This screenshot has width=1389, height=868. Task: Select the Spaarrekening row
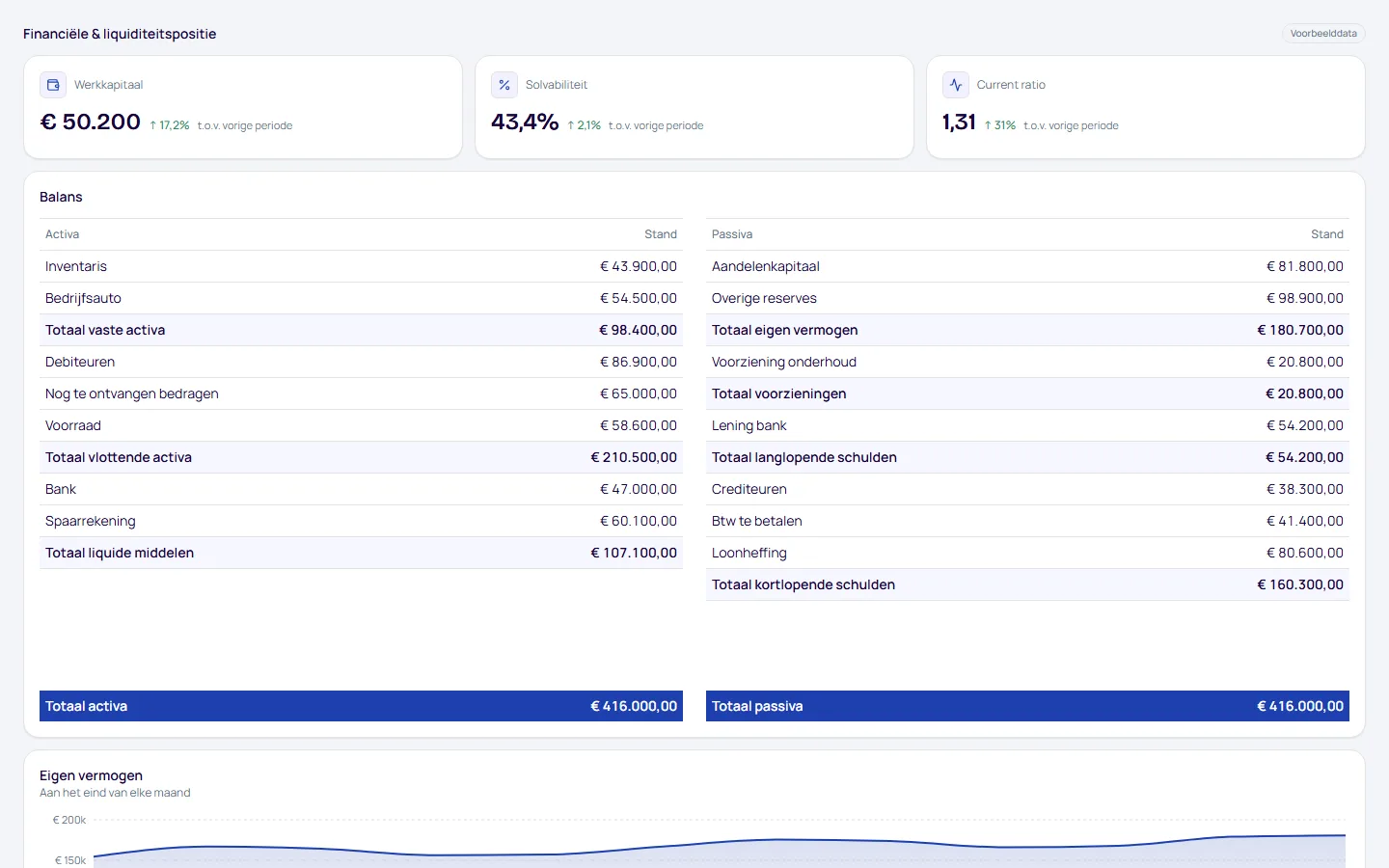pos(361,521)
